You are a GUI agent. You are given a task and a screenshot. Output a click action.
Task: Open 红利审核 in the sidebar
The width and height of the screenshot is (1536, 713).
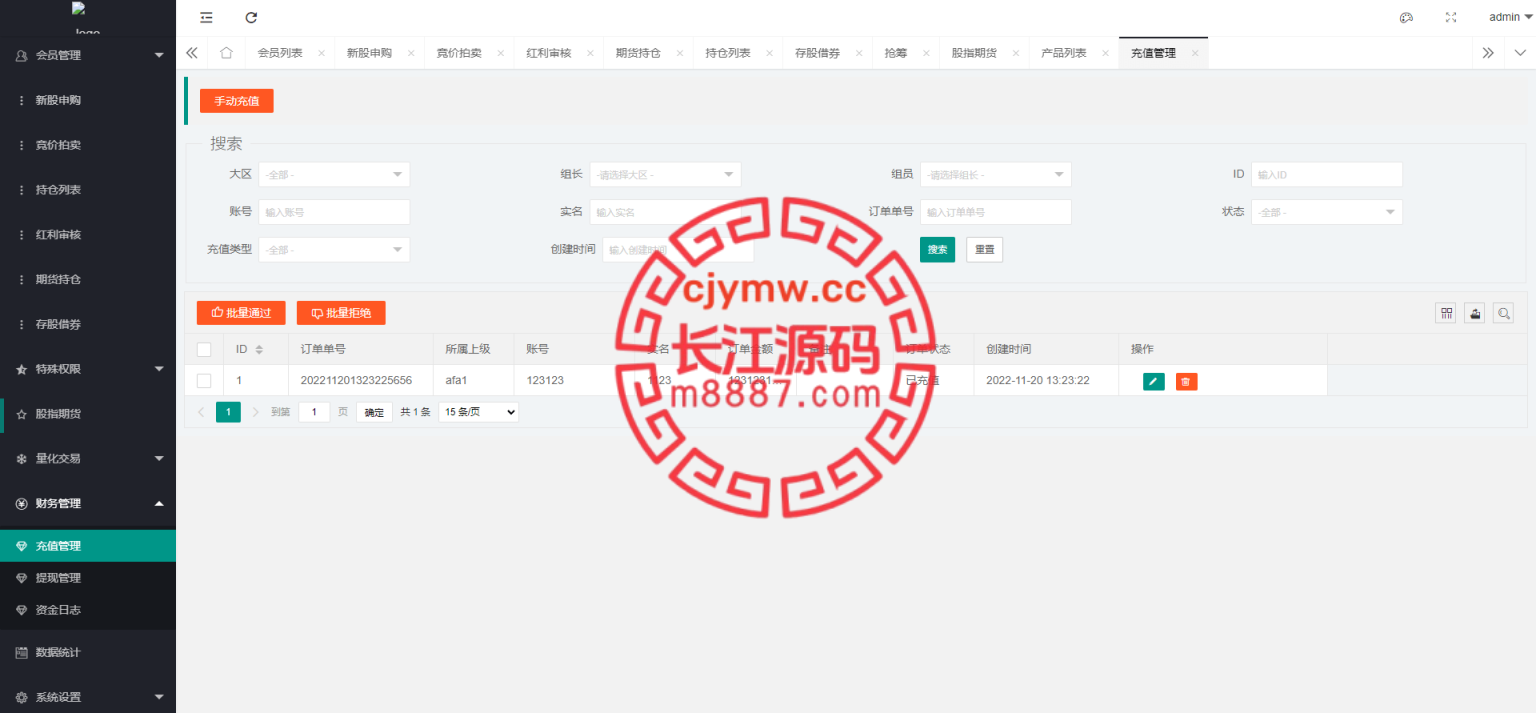88,235
